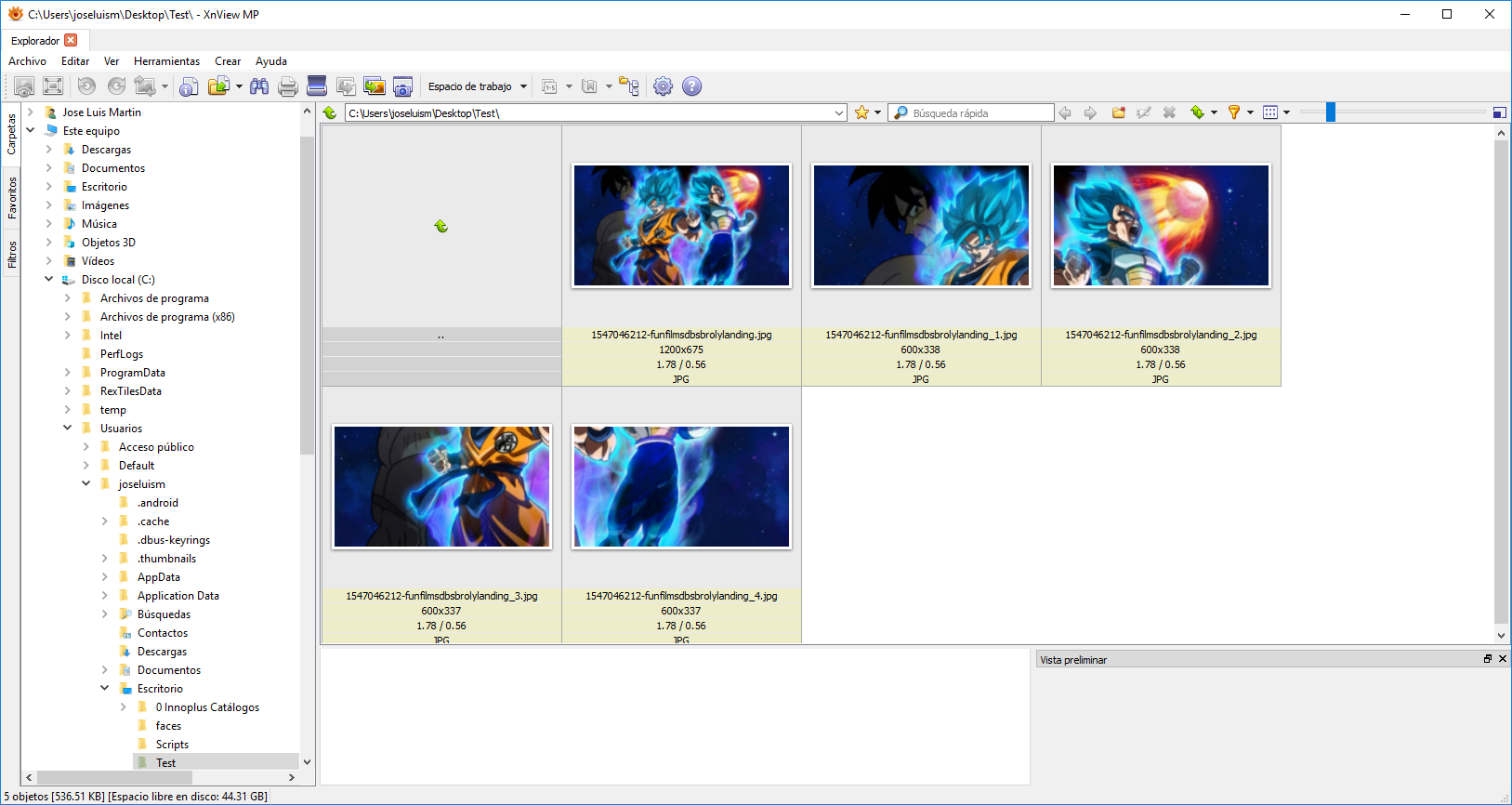Click the navigate forward arrow icon
1512x805 pixels.
(1091, 112)
